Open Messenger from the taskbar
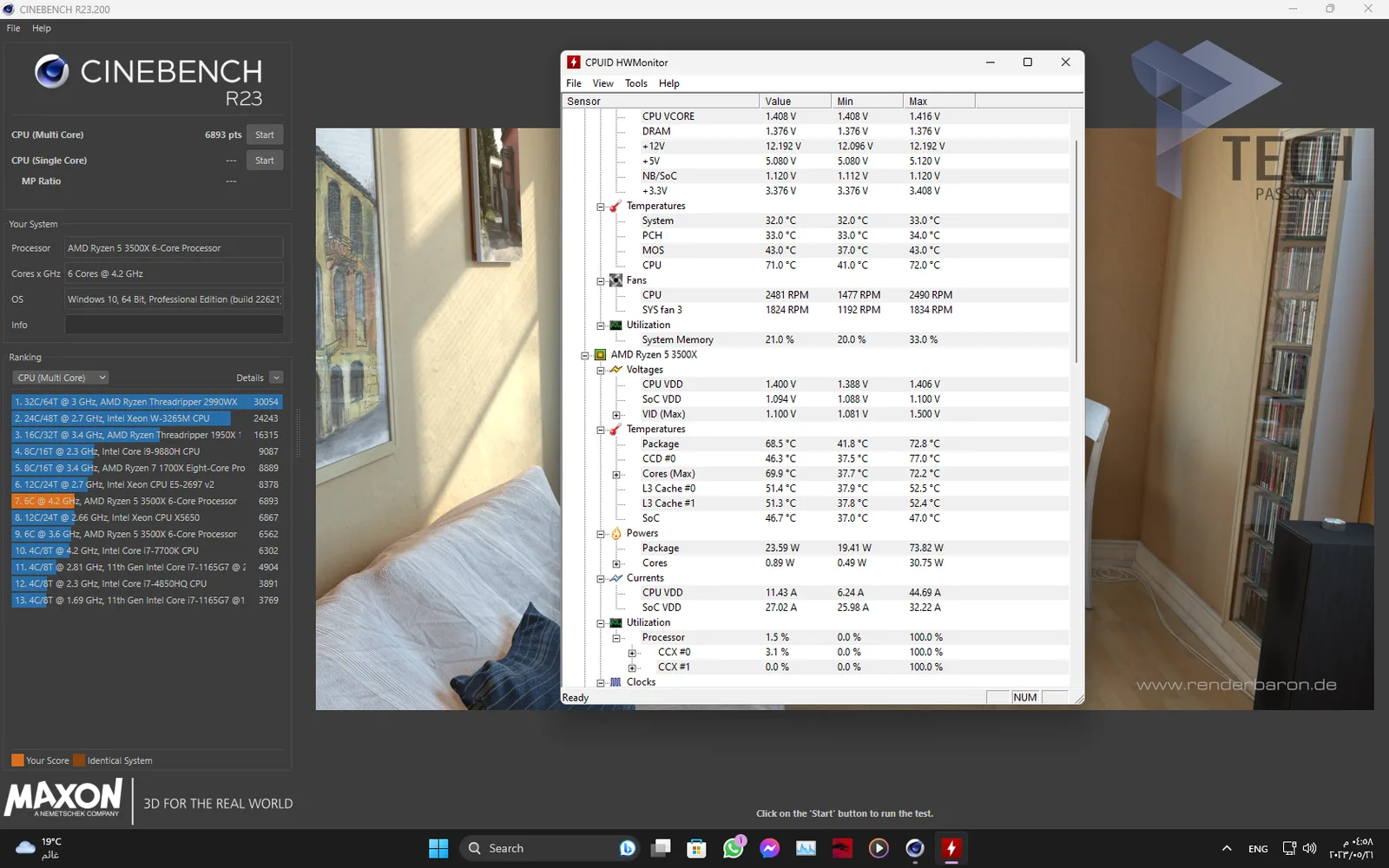 pos(769,848)
